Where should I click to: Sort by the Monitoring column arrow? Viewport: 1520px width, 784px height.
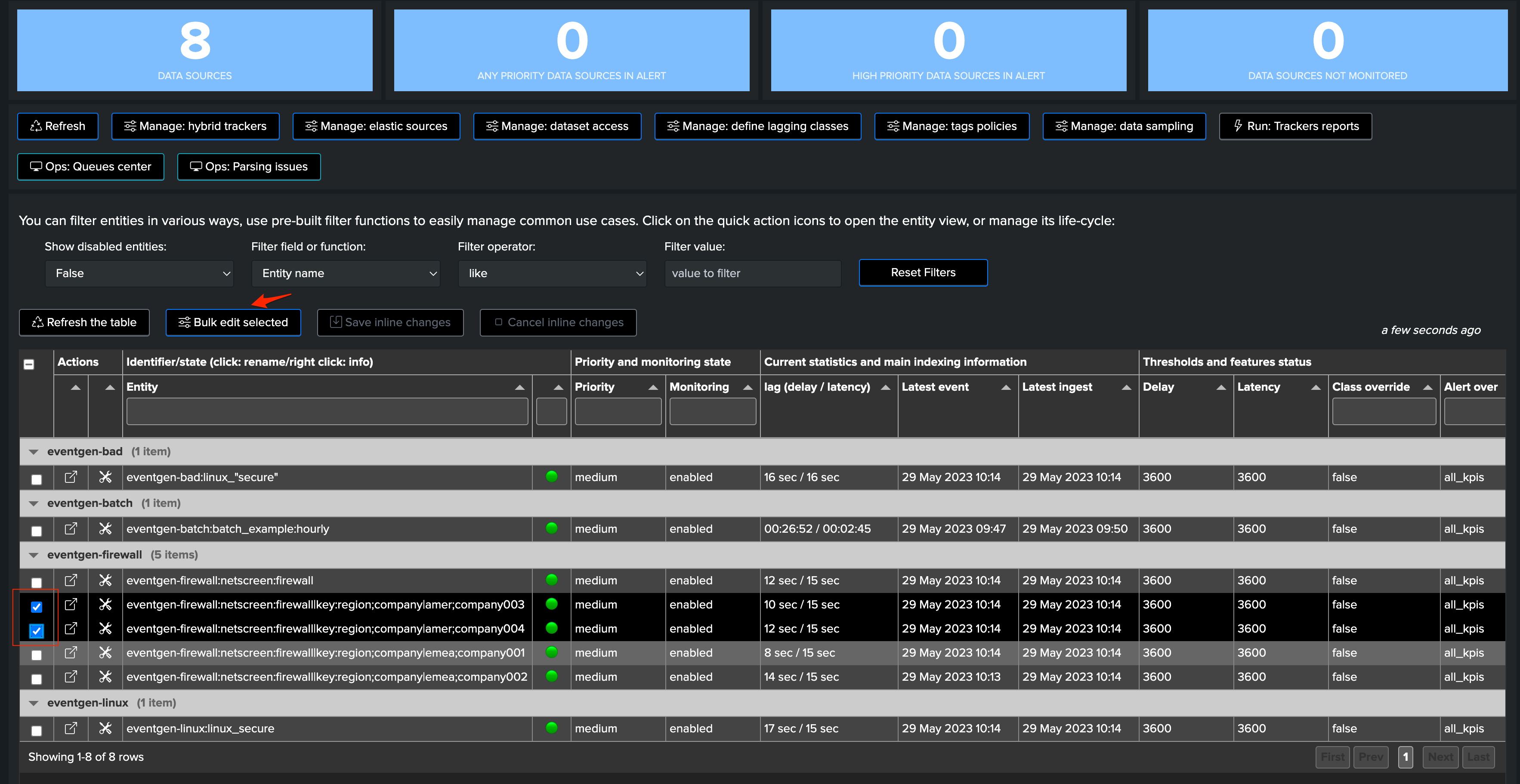pos(748,388)
